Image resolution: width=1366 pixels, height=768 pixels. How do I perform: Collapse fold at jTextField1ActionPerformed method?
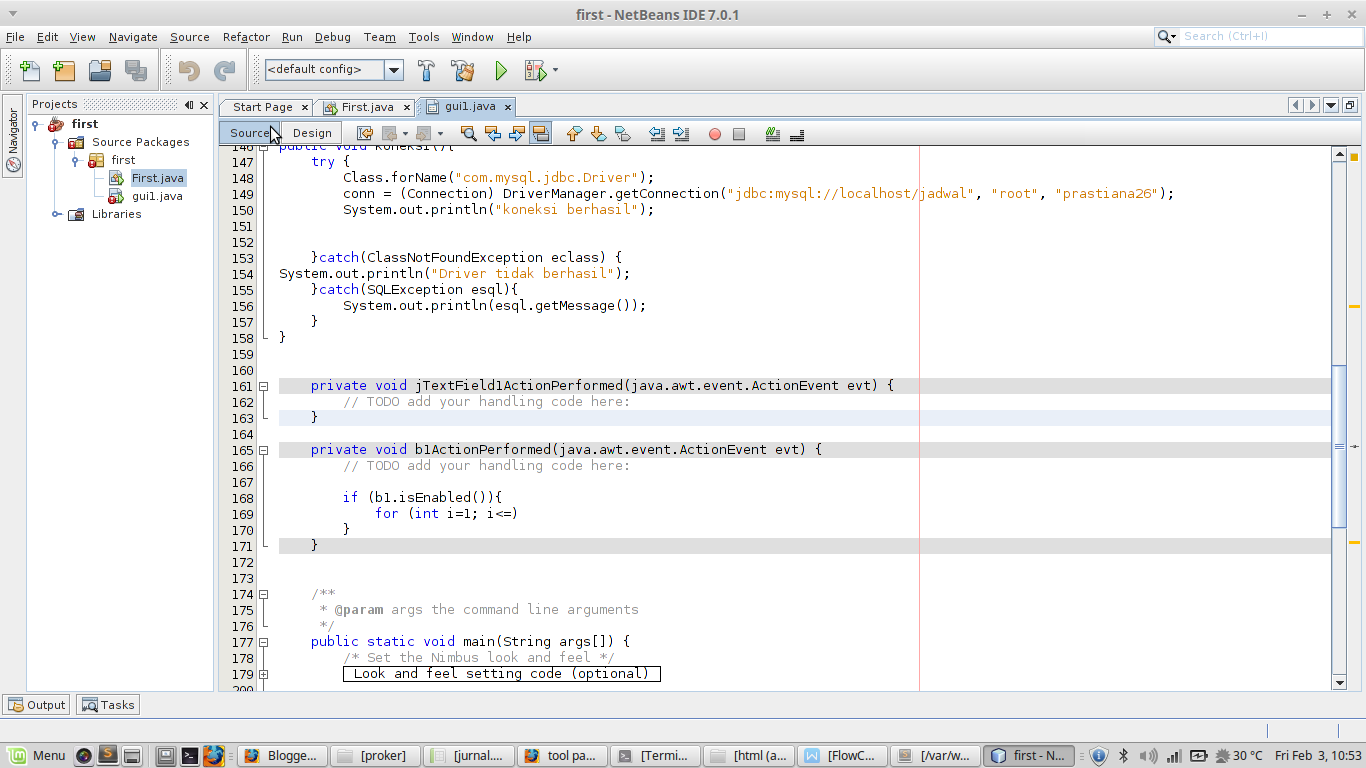[264, 386]
